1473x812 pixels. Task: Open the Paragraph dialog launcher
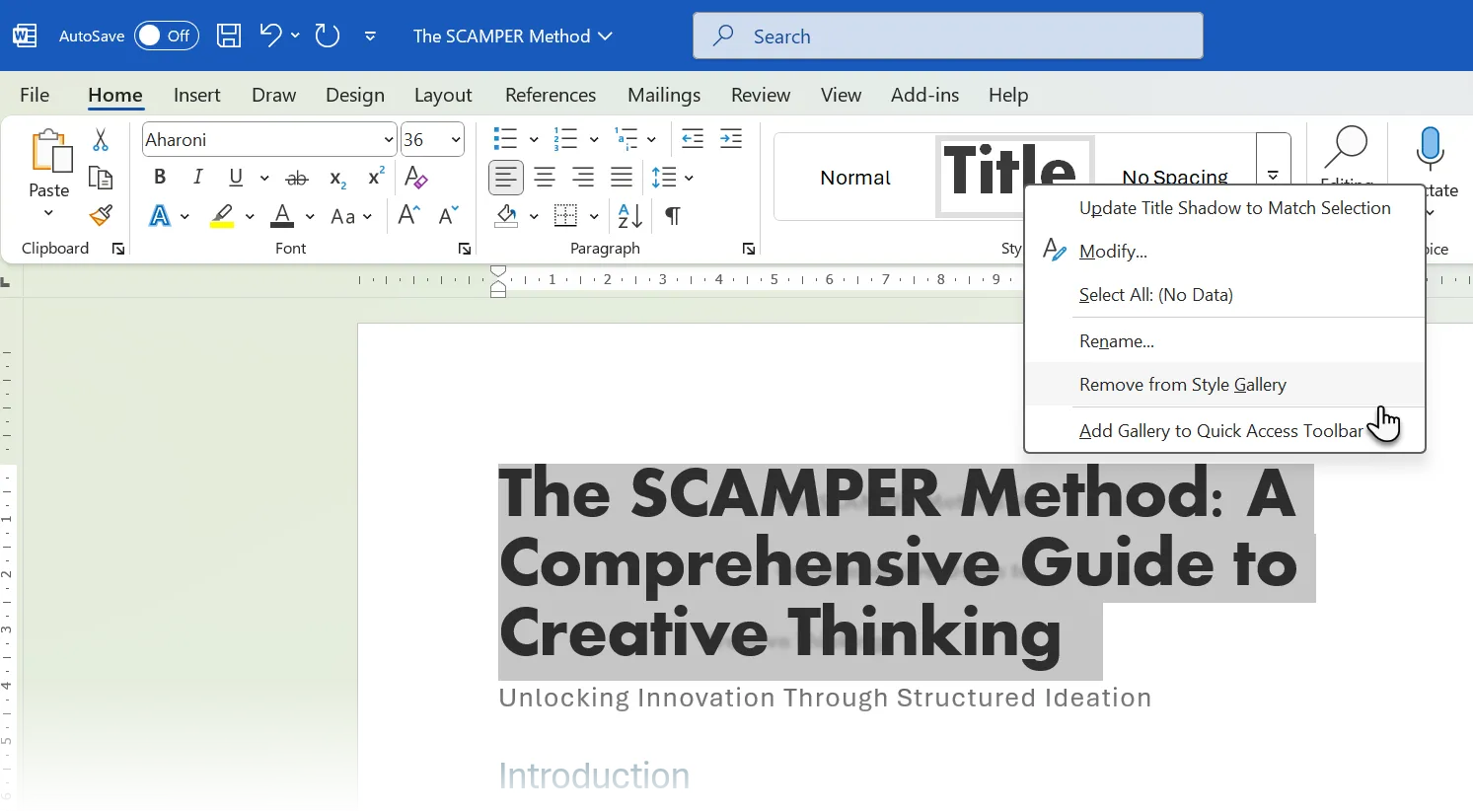point(749,250)
